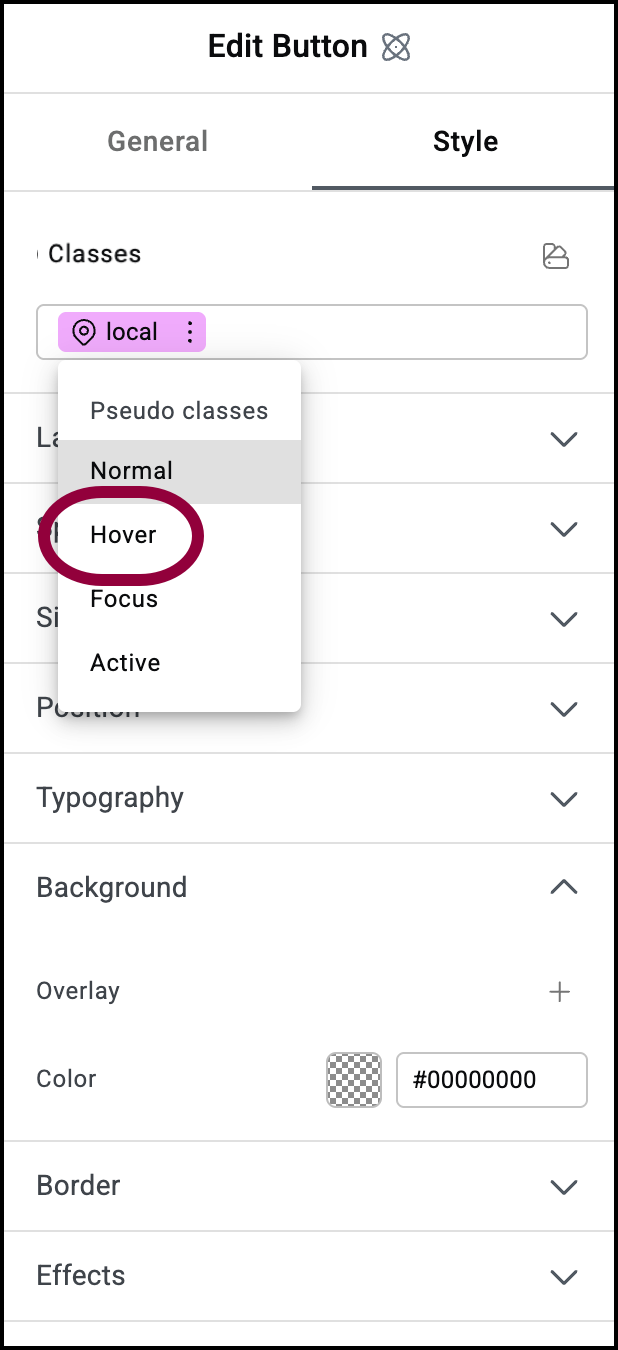Click the #00000000 color hex field
618x1350 pixels.
pos(491,1080)
